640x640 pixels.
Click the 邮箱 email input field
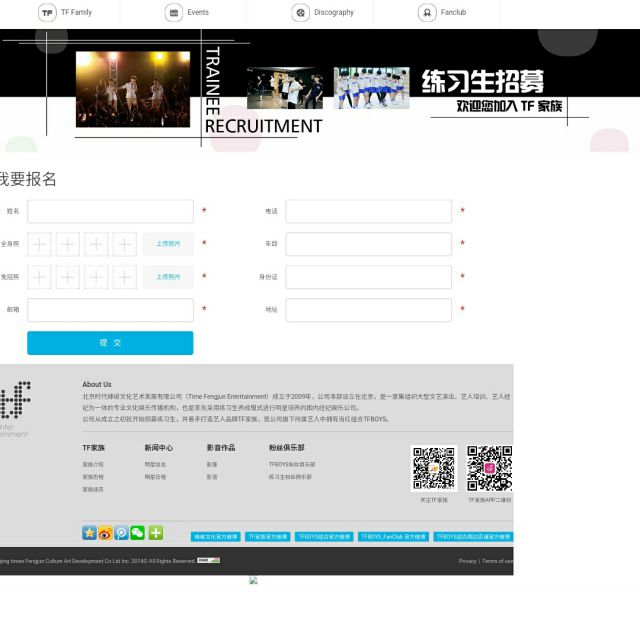(x=110, y=310)
